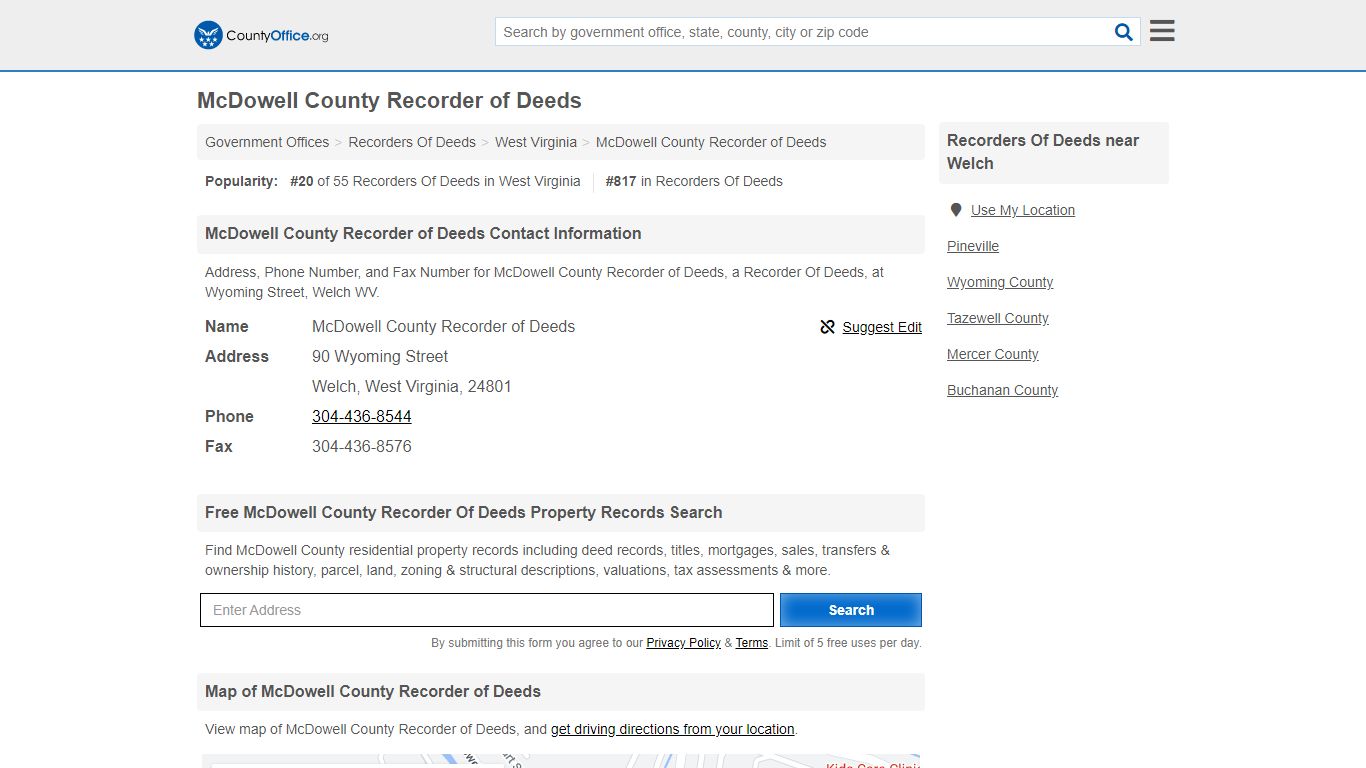This screenshot has width=1366, height=768.
Task: Open the Privacy Policy page
Action: (683, 643)
